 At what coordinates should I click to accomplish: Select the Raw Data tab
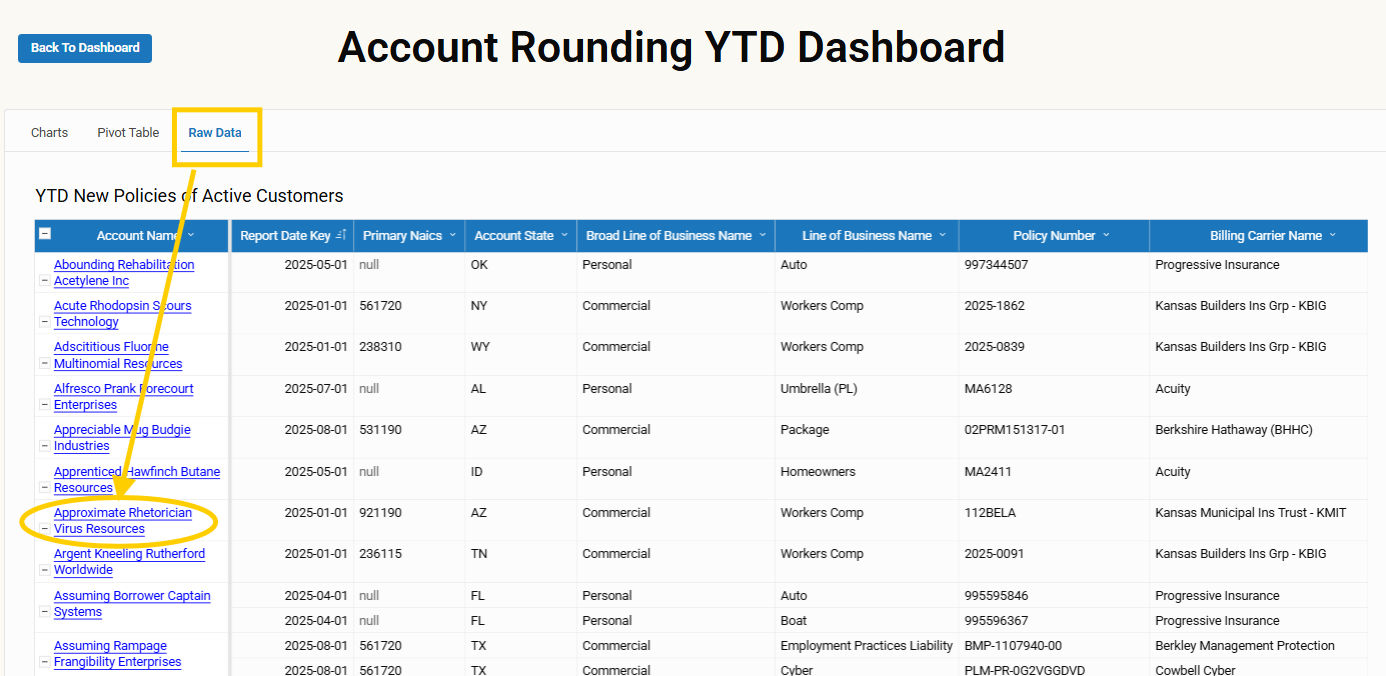pos(215,132)
